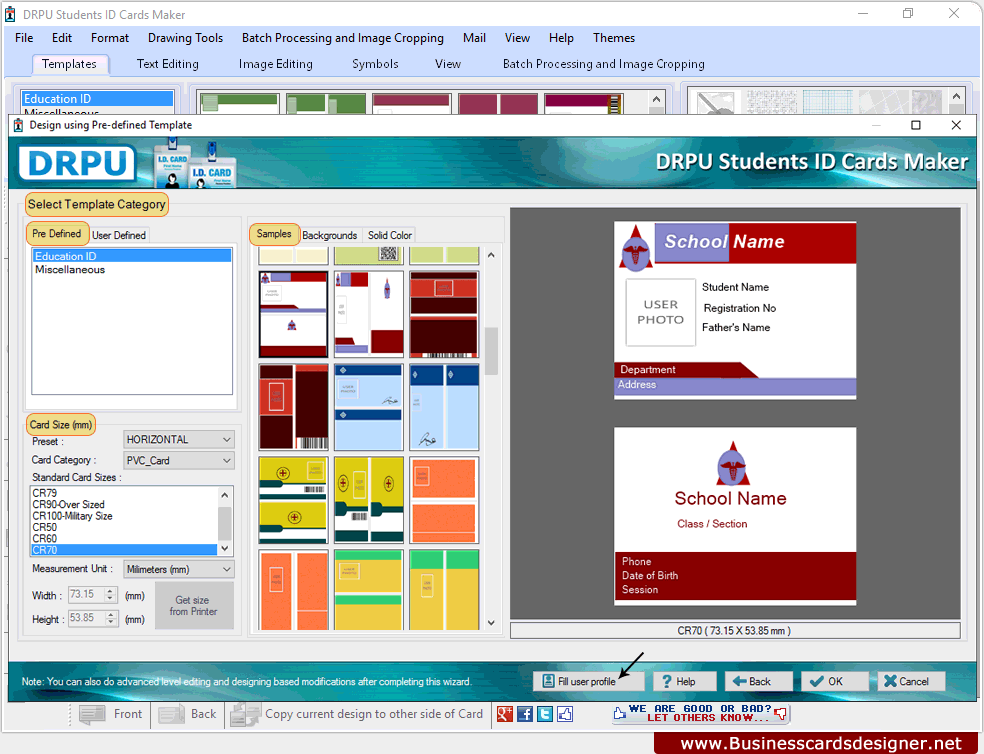Switch to the Backgrounds tab
The image size is (984, 754).
329,235
